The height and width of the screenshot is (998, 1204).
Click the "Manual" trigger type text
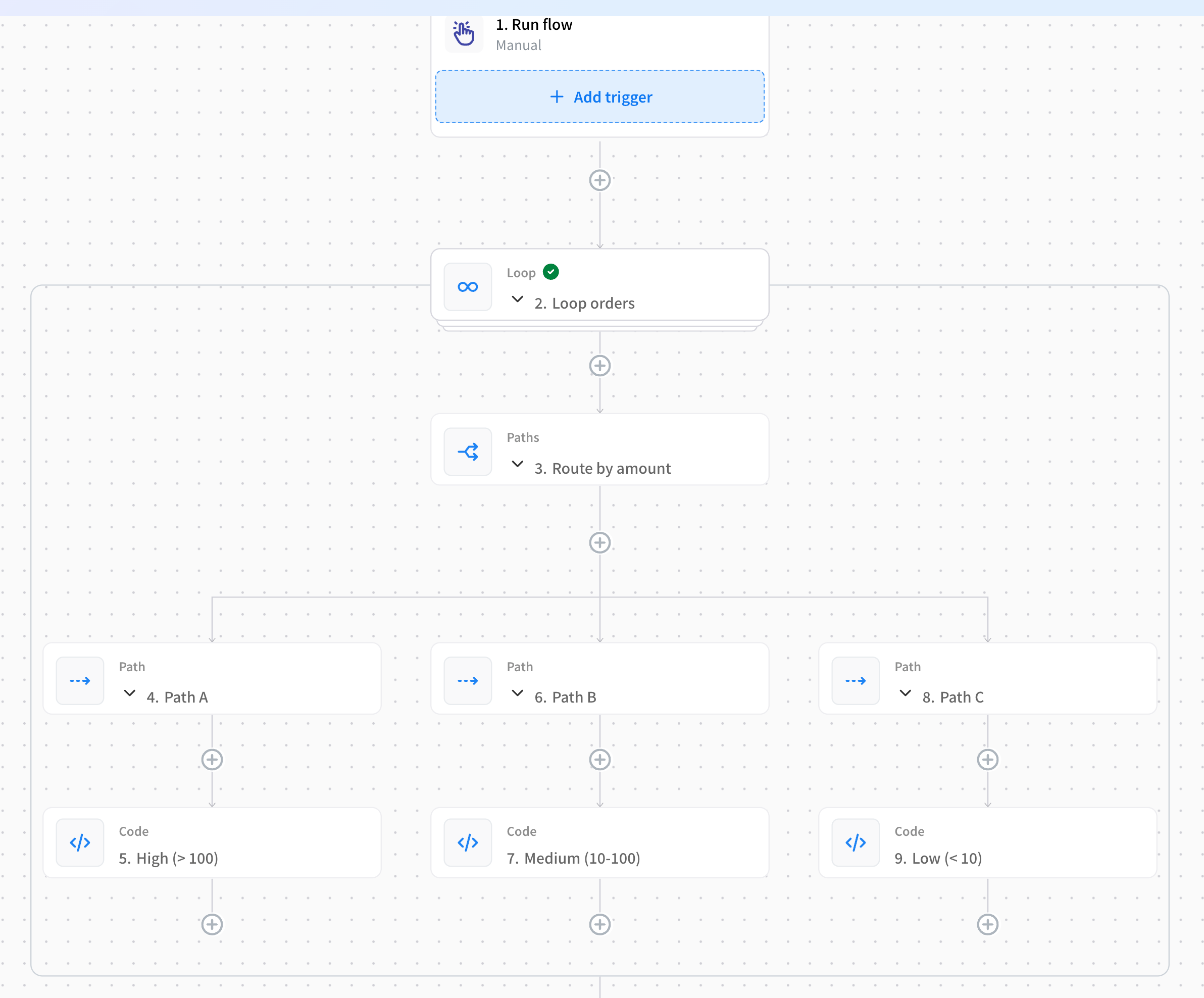519,45
